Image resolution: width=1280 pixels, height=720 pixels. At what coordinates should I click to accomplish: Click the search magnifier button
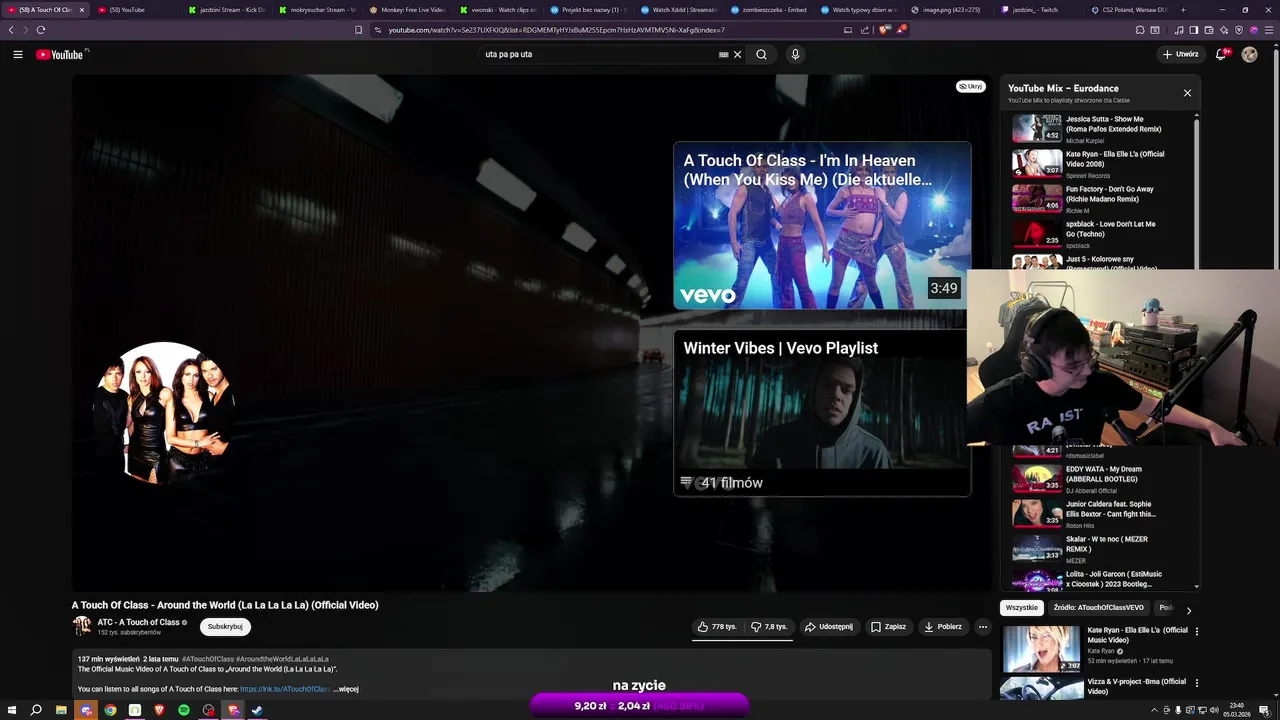pos(761,54)
